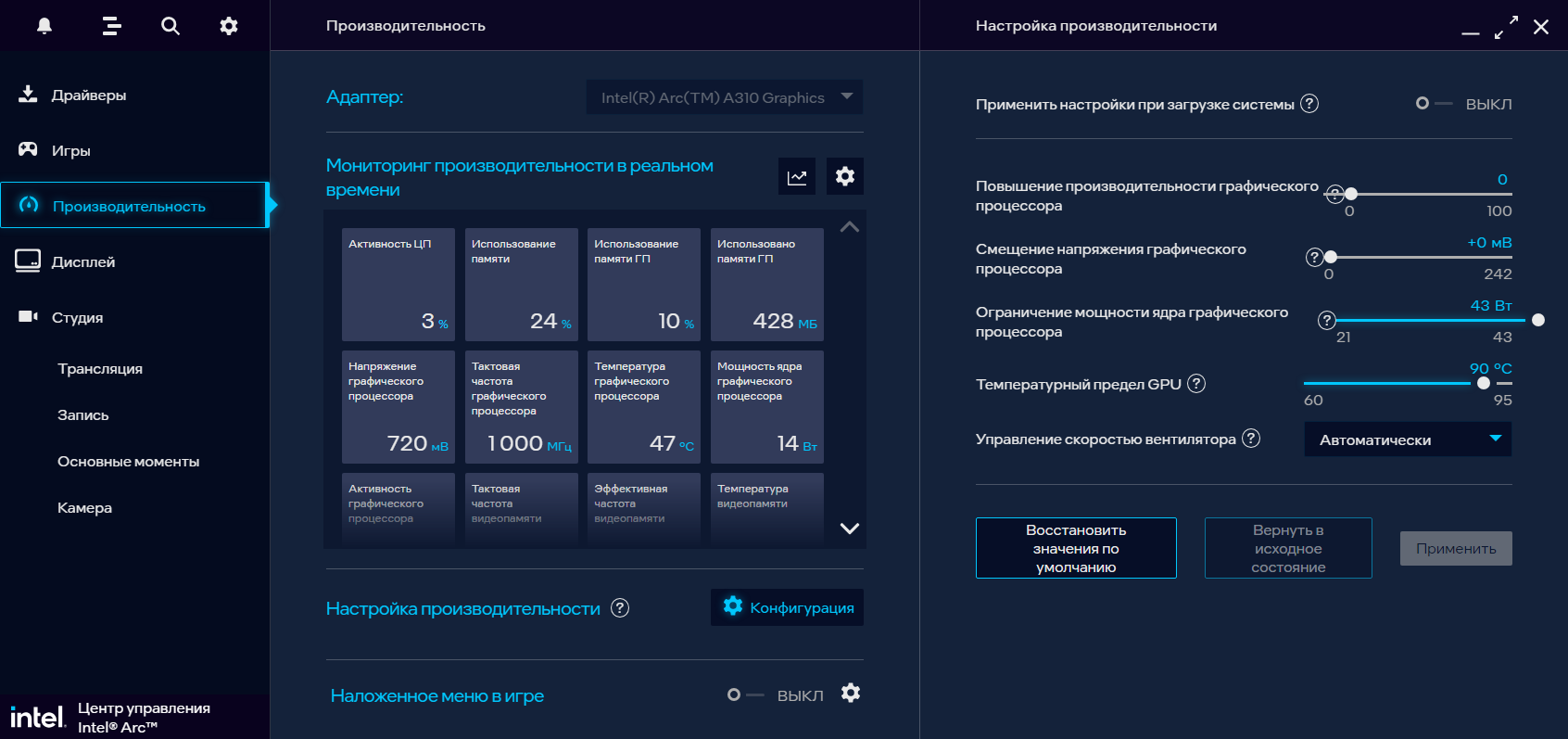Click Восстановить значения по умолчанию button

click(x=1076, y=548)
